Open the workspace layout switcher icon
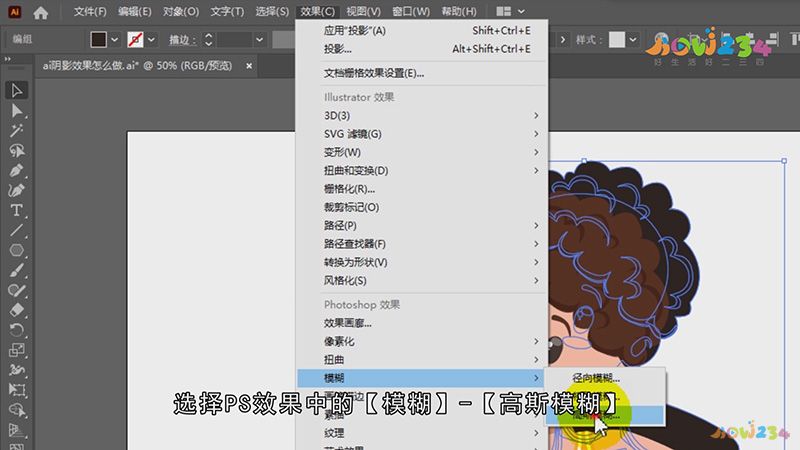 click(504, 11)
